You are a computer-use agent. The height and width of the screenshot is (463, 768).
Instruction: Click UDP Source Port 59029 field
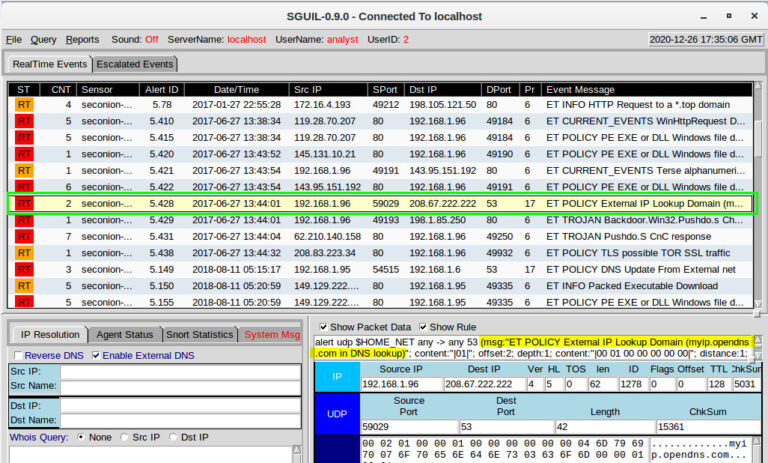point(409,427)
